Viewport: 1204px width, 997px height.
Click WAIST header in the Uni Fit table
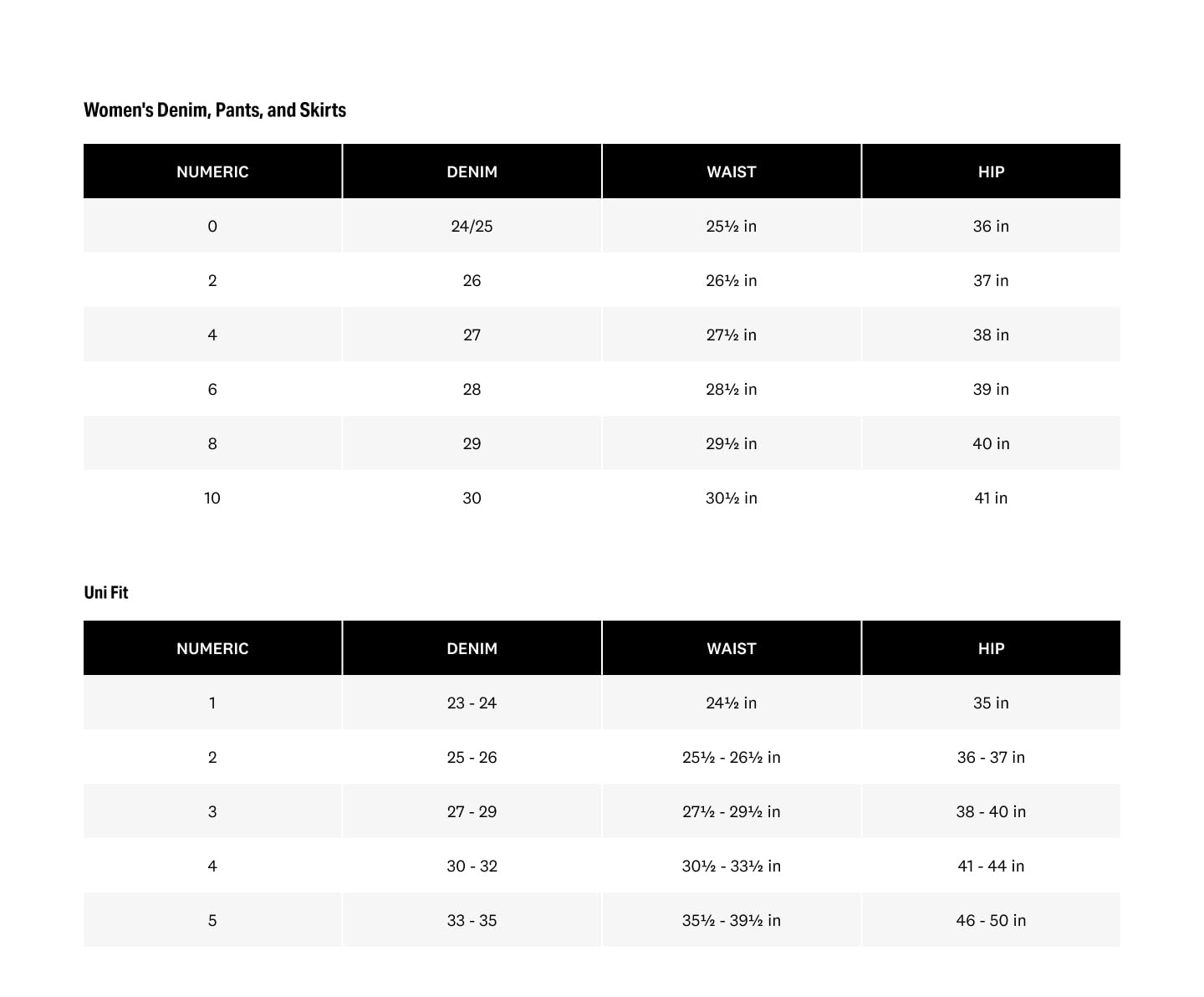(731, 648)
